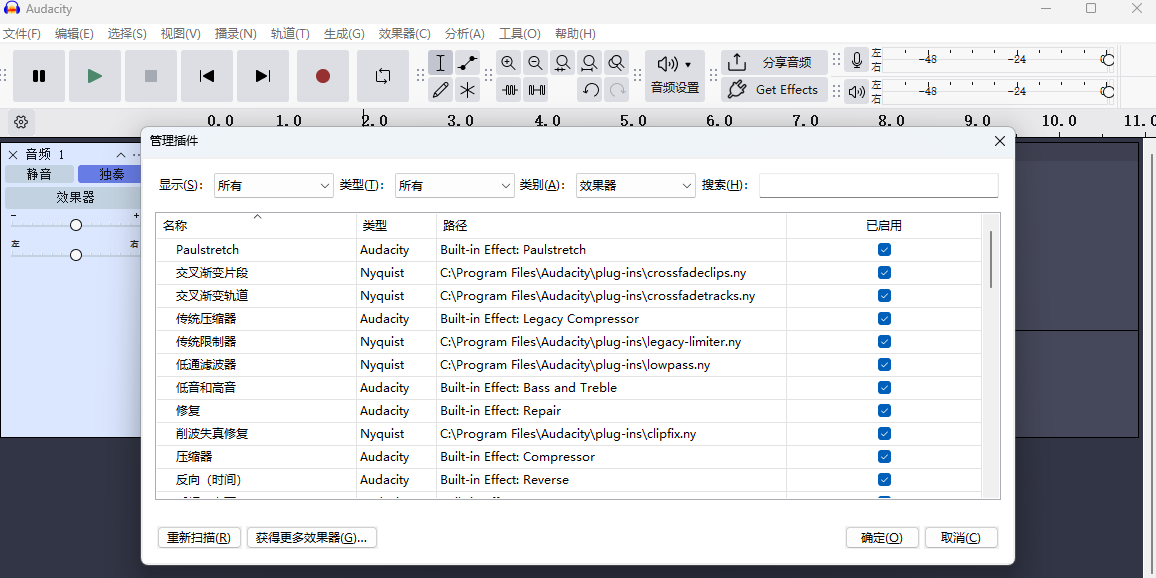Click 确定 to confirm plugins
1156x578 pixels.
(881, 538)
